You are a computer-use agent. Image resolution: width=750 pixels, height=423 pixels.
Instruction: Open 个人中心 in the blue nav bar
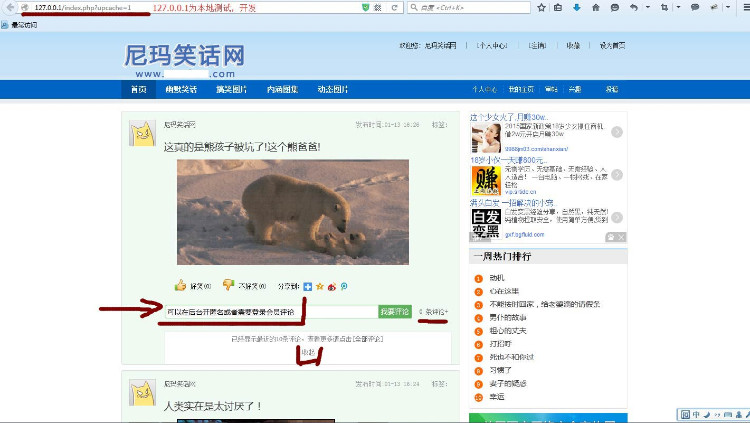[485, 89]
